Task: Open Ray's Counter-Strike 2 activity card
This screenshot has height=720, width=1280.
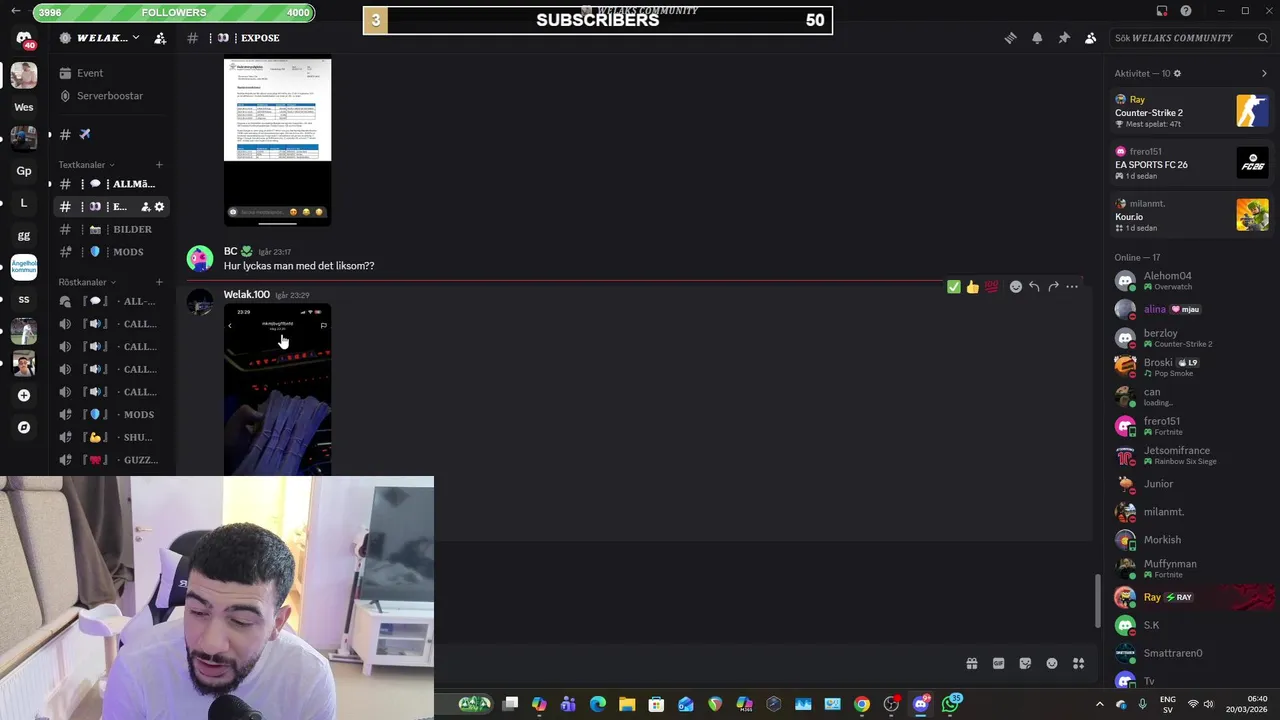Action: coord(1192,111)
